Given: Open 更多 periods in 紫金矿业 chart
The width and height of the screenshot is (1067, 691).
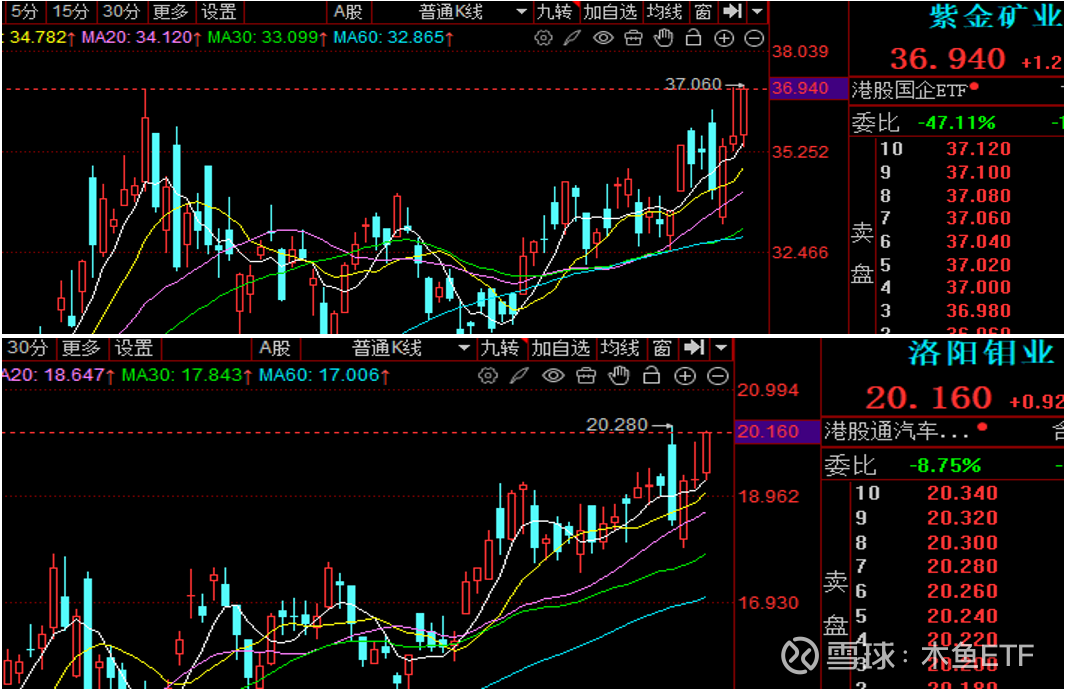Looking at the screenshot, I should tap(170, 12).
